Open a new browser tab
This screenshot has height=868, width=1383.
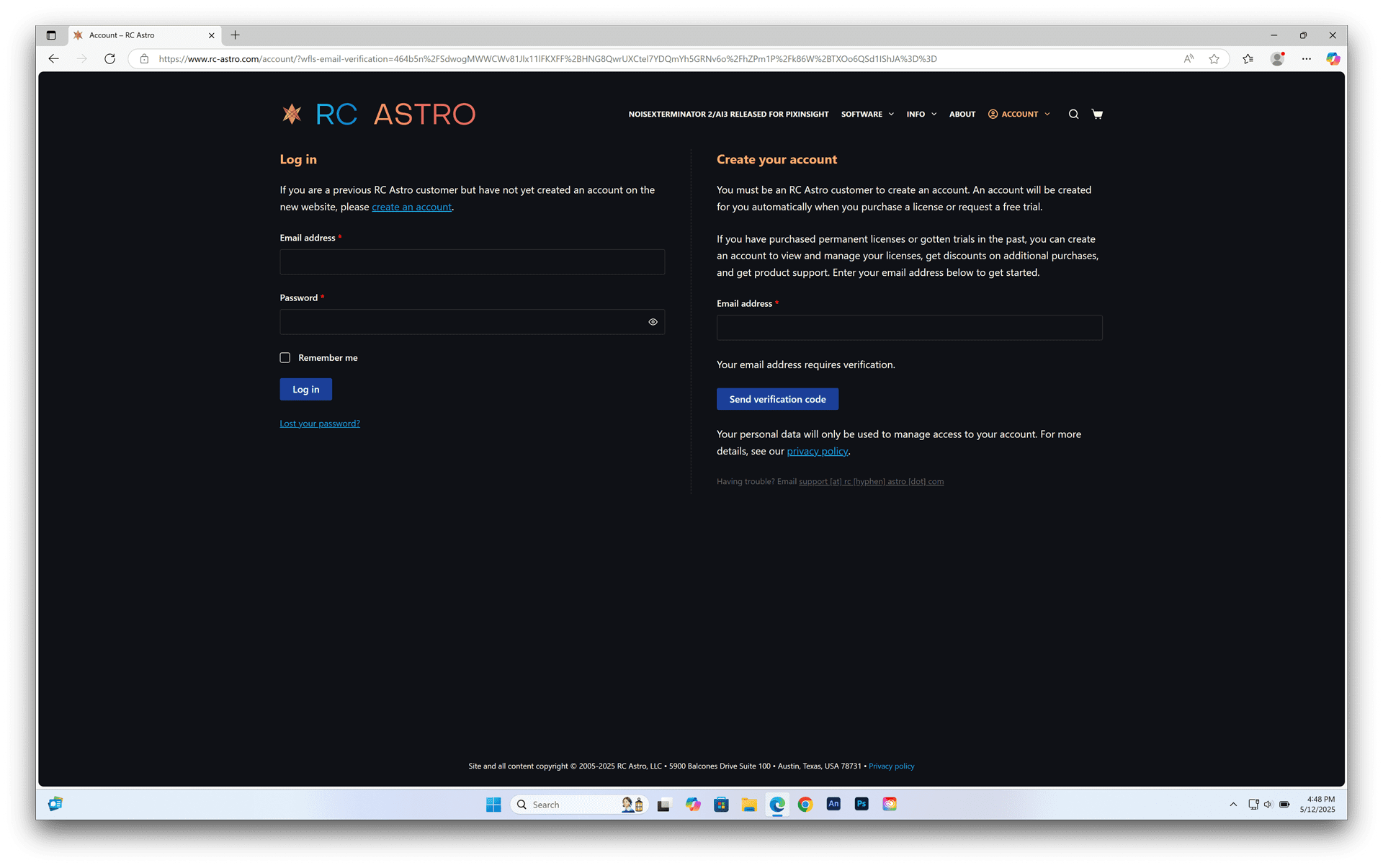235,35
